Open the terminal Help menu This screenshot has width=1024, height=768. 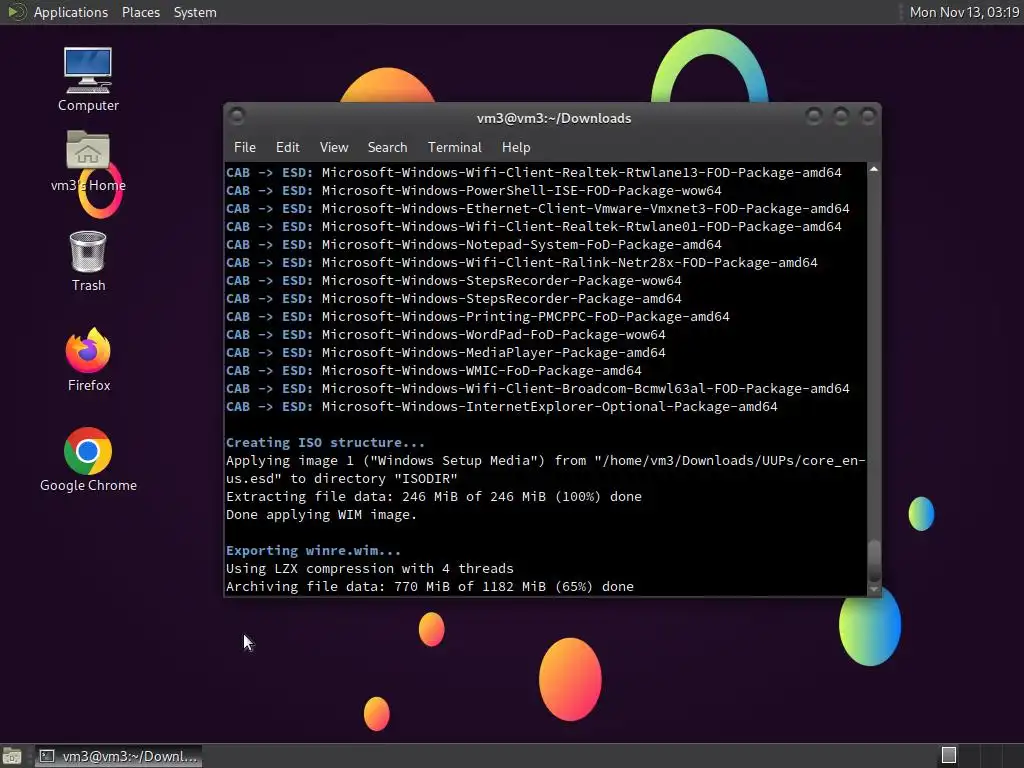click(516, 148)
